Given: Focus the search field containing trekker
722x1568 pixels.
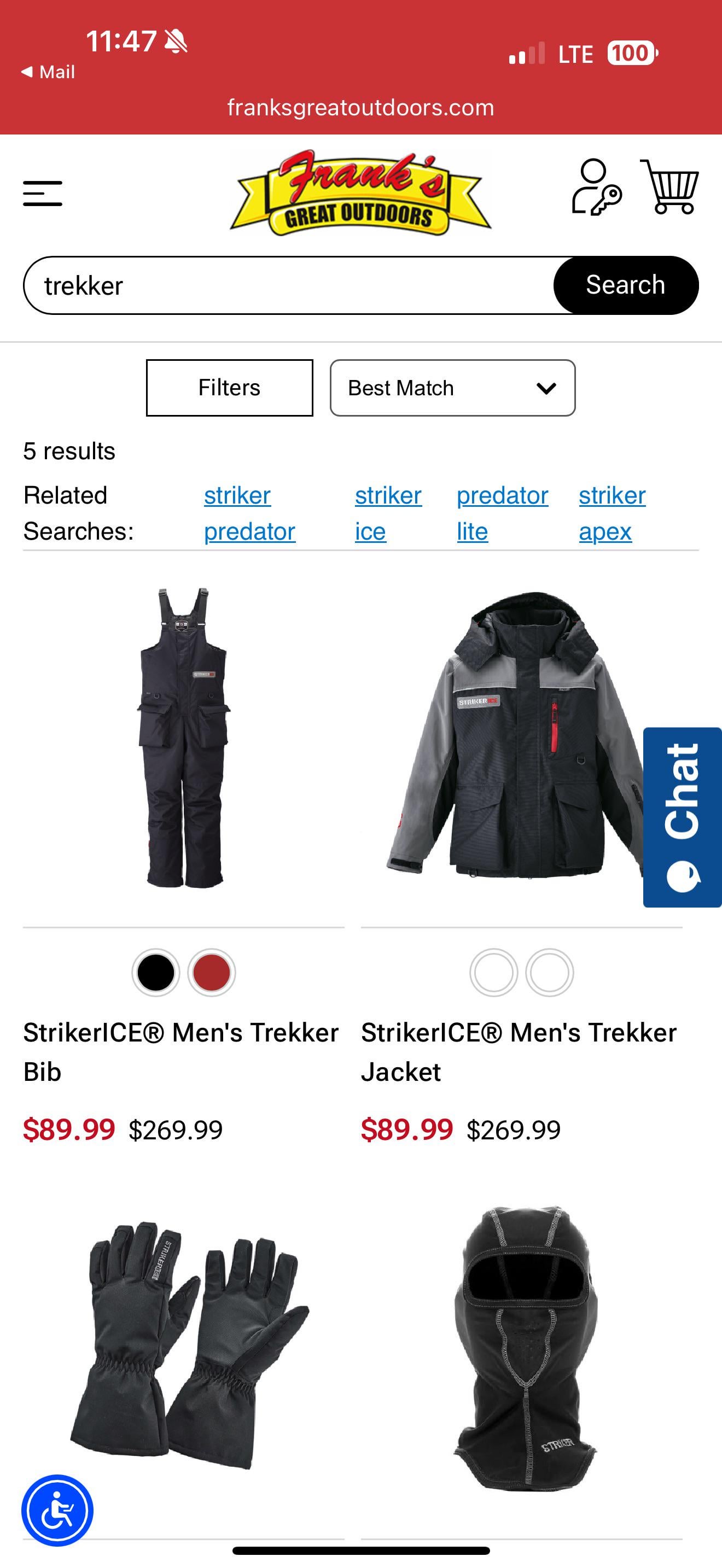Looking at the screenshot, I should (x=289, y=285).
